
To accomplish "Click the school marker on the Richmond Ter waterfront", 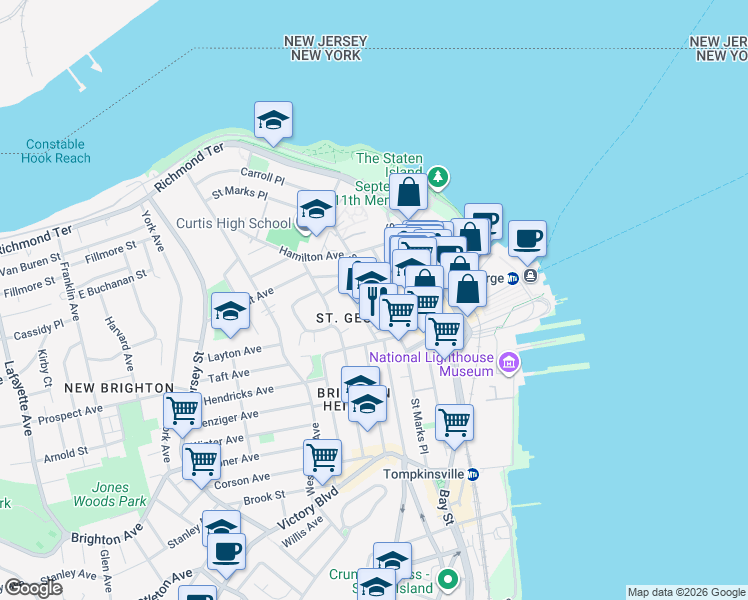I will pyautogui.click(x=273, y=120).
